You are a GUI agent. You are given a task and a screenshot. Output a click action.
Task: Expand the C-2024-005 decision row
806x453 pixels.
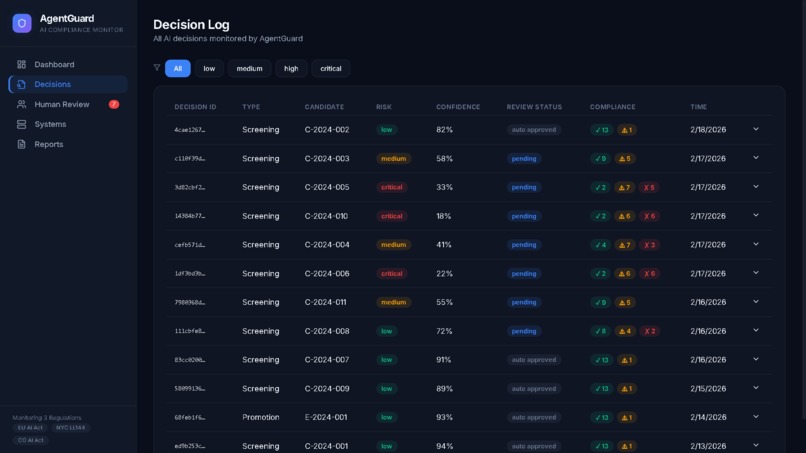[x=756, y=187]
